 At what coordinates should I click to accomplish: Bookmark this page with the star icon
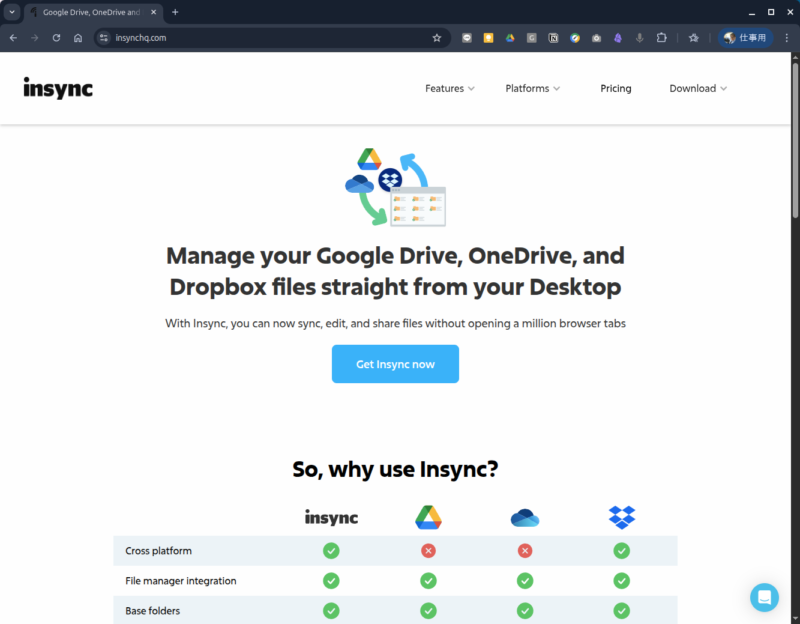(x=436, y=38)
